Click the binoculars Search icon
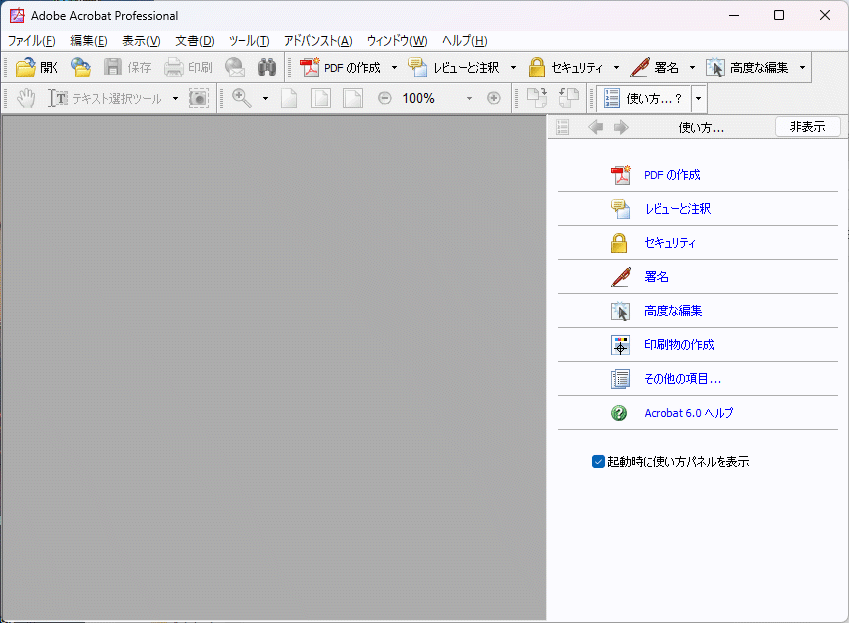This screenshot has width=849, height=623. (x=267, y=68)
